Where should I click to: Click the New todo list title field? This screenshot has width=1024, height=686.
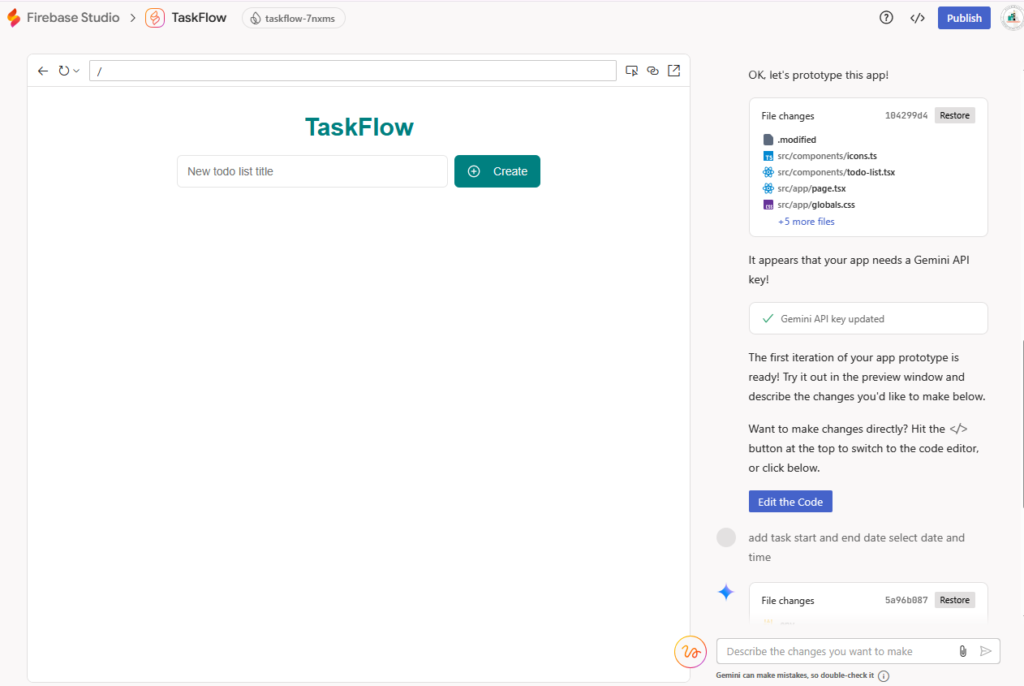point(312,171)
